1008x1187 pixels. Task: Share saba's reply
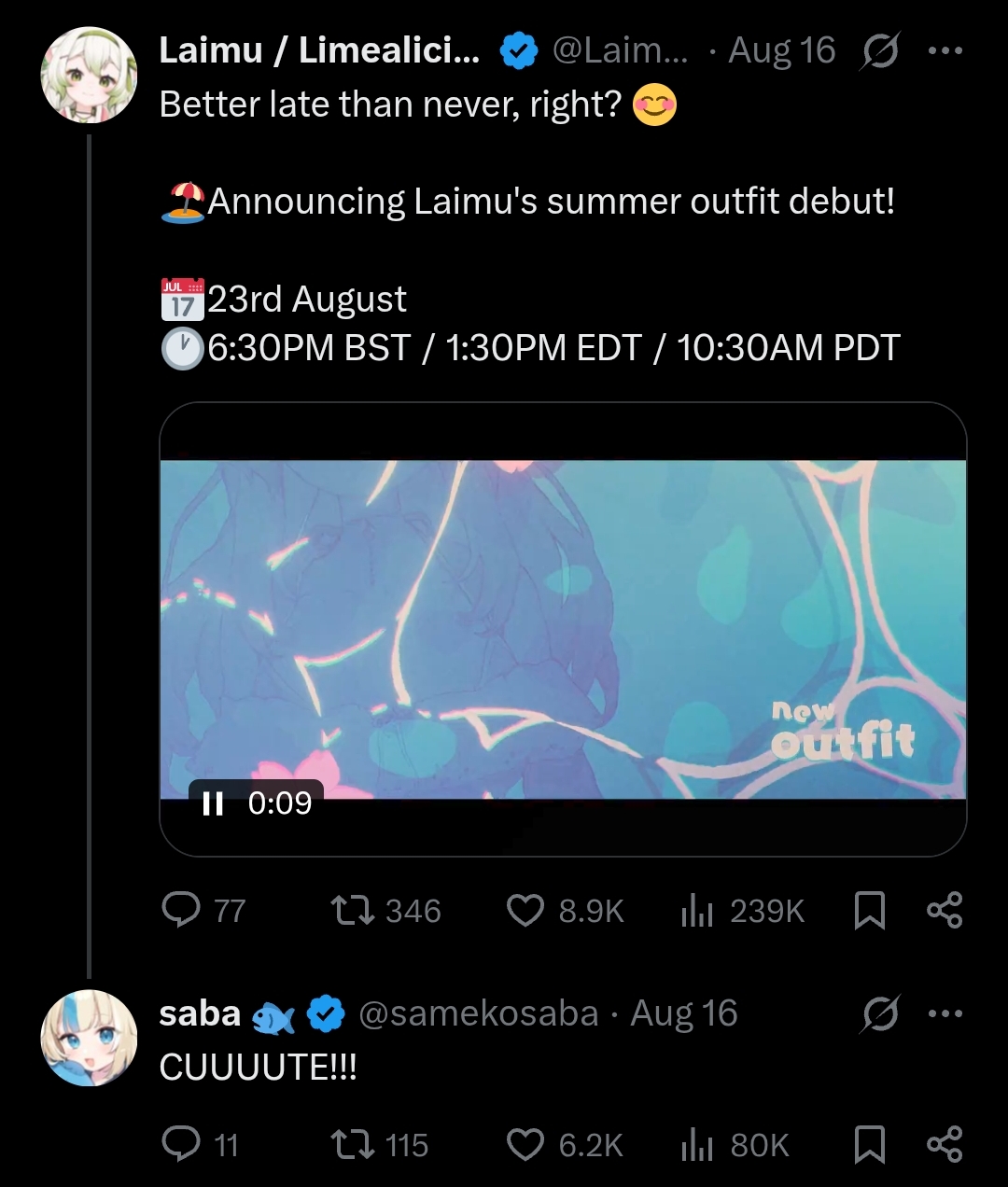tap(945, 1144)
